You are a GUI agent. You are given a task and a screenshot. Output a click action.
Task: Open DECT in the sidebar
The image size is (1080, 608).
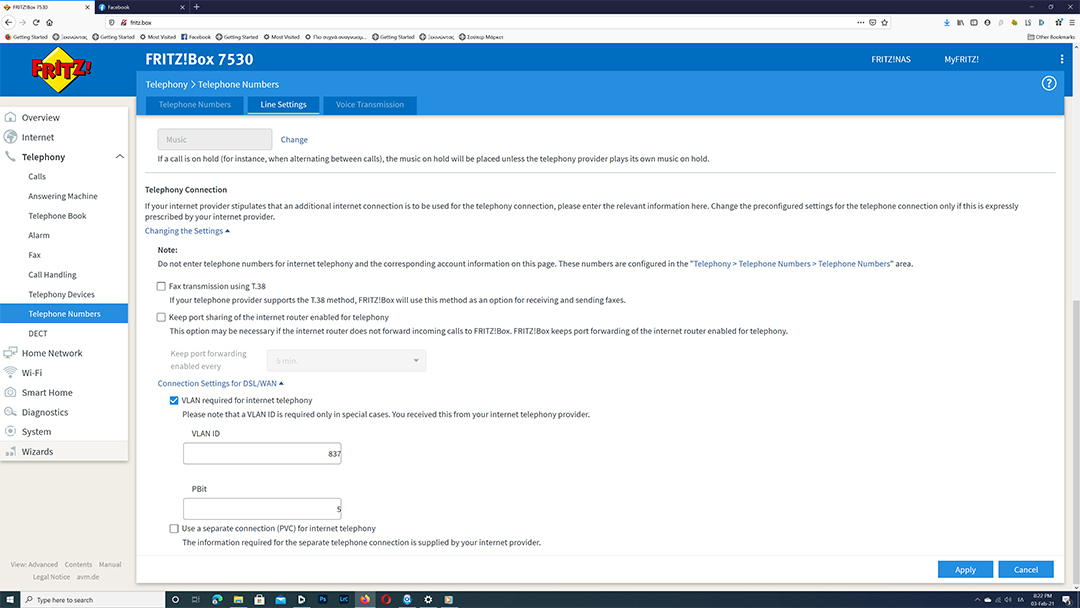(x=38, y=333)
